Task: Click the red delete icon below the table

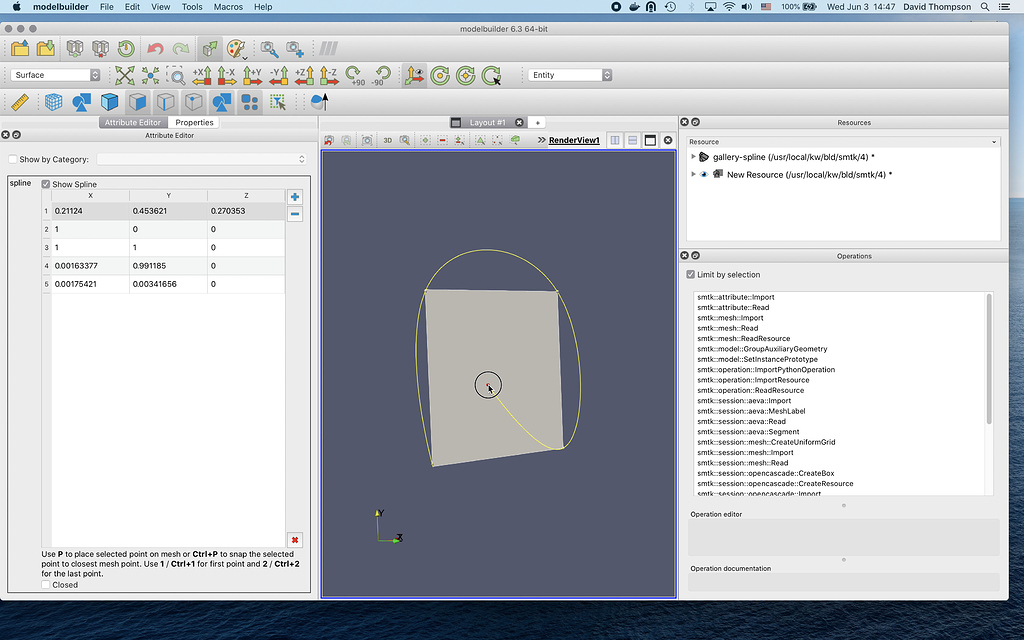Action: click(x=295, y=539)
